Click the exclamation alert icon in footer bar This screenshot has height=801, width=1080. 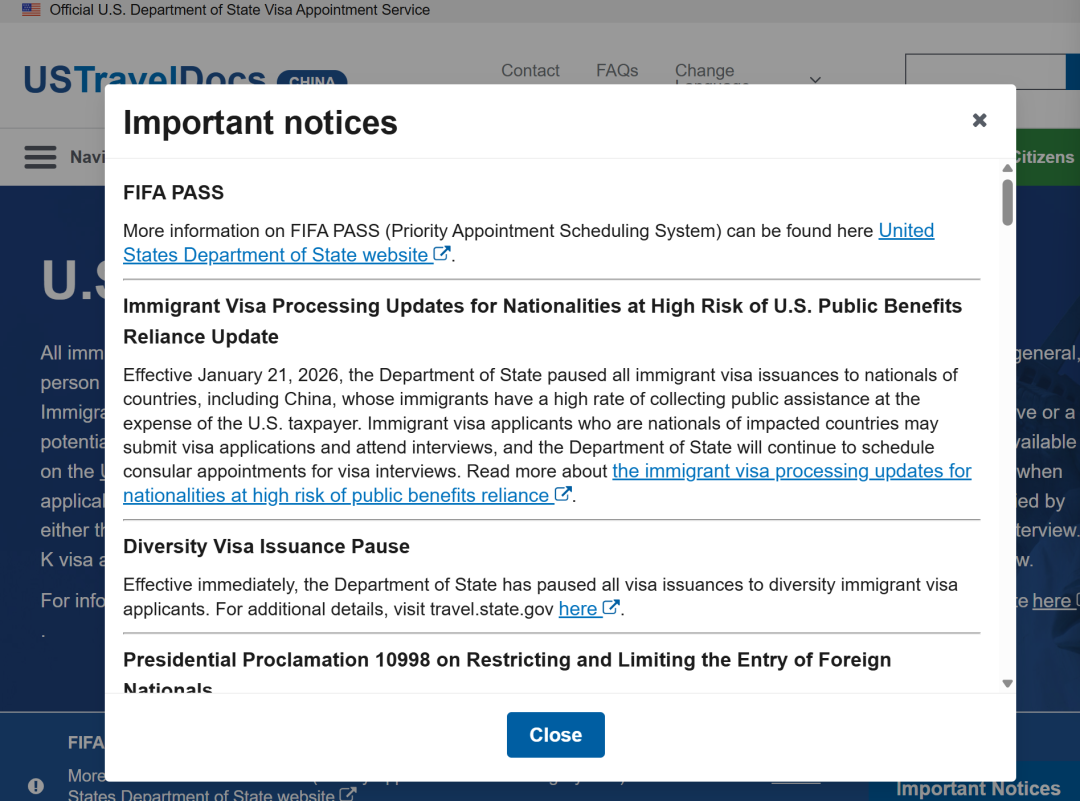tap(36, 786)
